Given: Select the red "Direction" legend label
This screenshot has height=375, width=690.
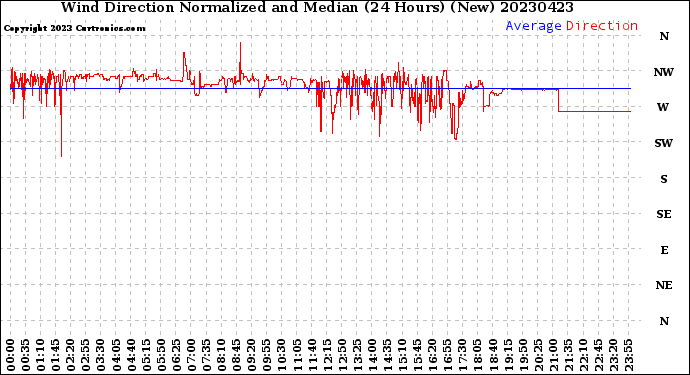Looking at the screenshot, I should (602, 26).
